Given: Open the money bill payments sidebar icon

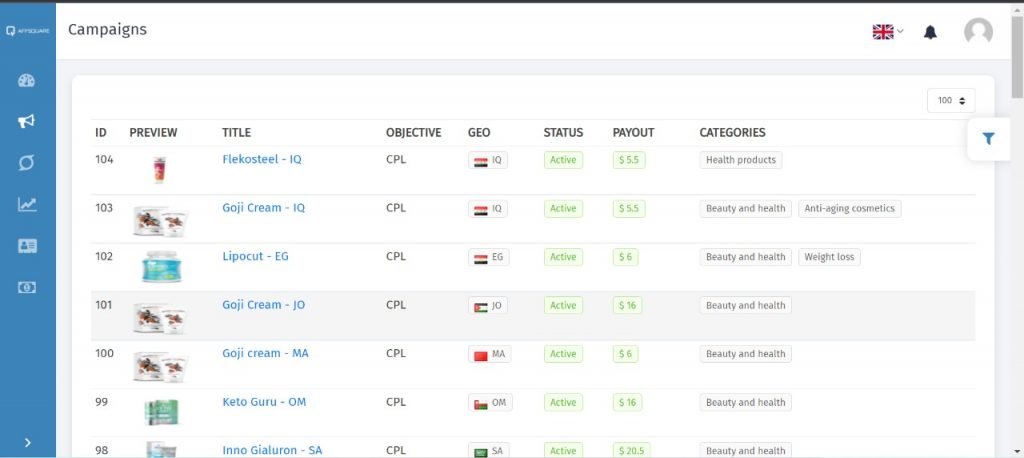Looking at the screenshot, I should click(x=27, y=287).
